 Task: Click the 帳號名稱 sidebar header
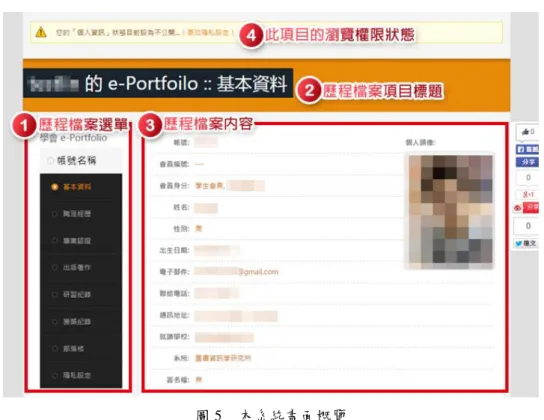click(x=76, y=160)
